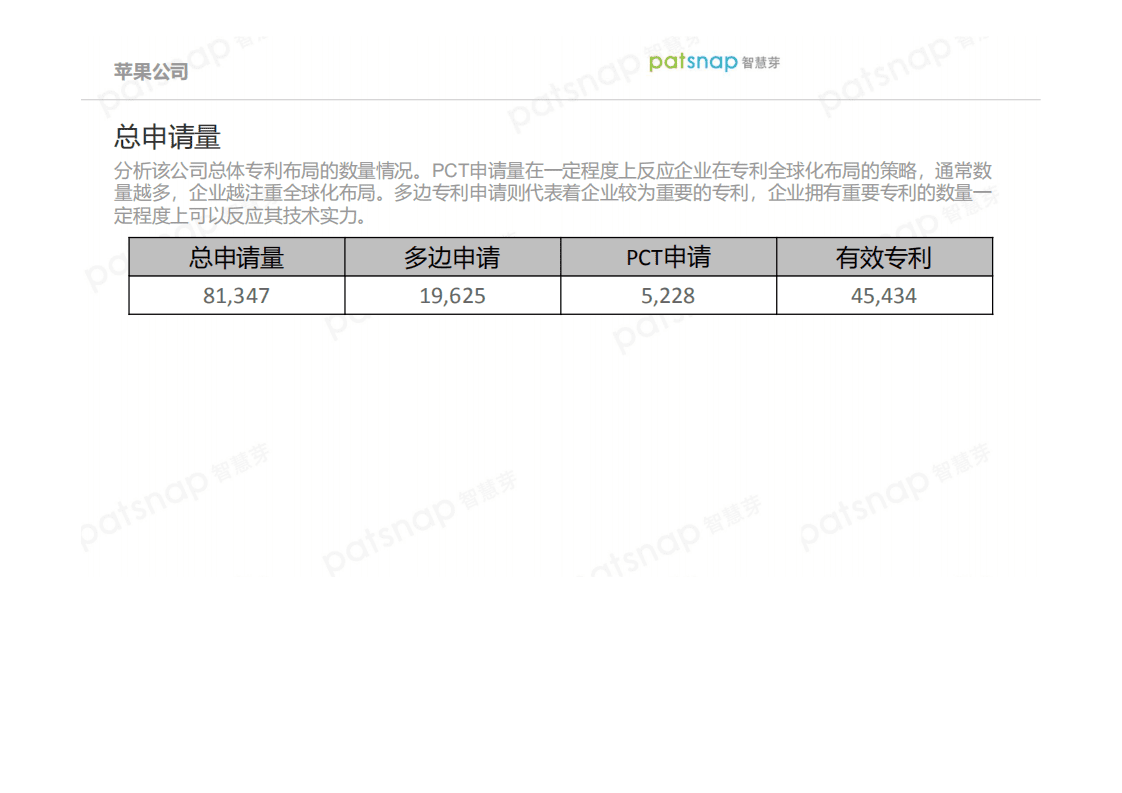Click the patsnap wordmark in the header
This screenshot has height=793, width=1122.
695,62
